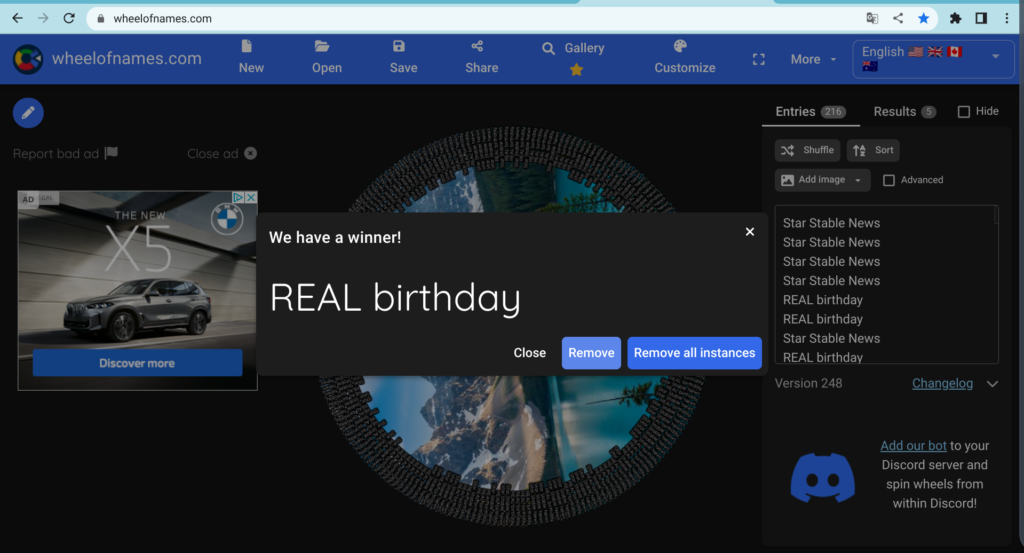1024x553 pixels.
Task: Enter fullscreen mode via fullscreen icon
Action: [758, 59]
